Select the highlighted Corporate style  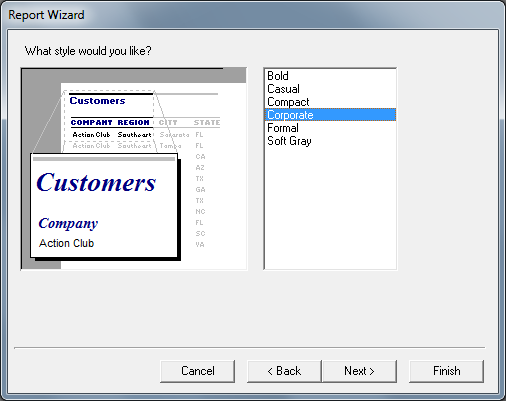tap(330, 115)
